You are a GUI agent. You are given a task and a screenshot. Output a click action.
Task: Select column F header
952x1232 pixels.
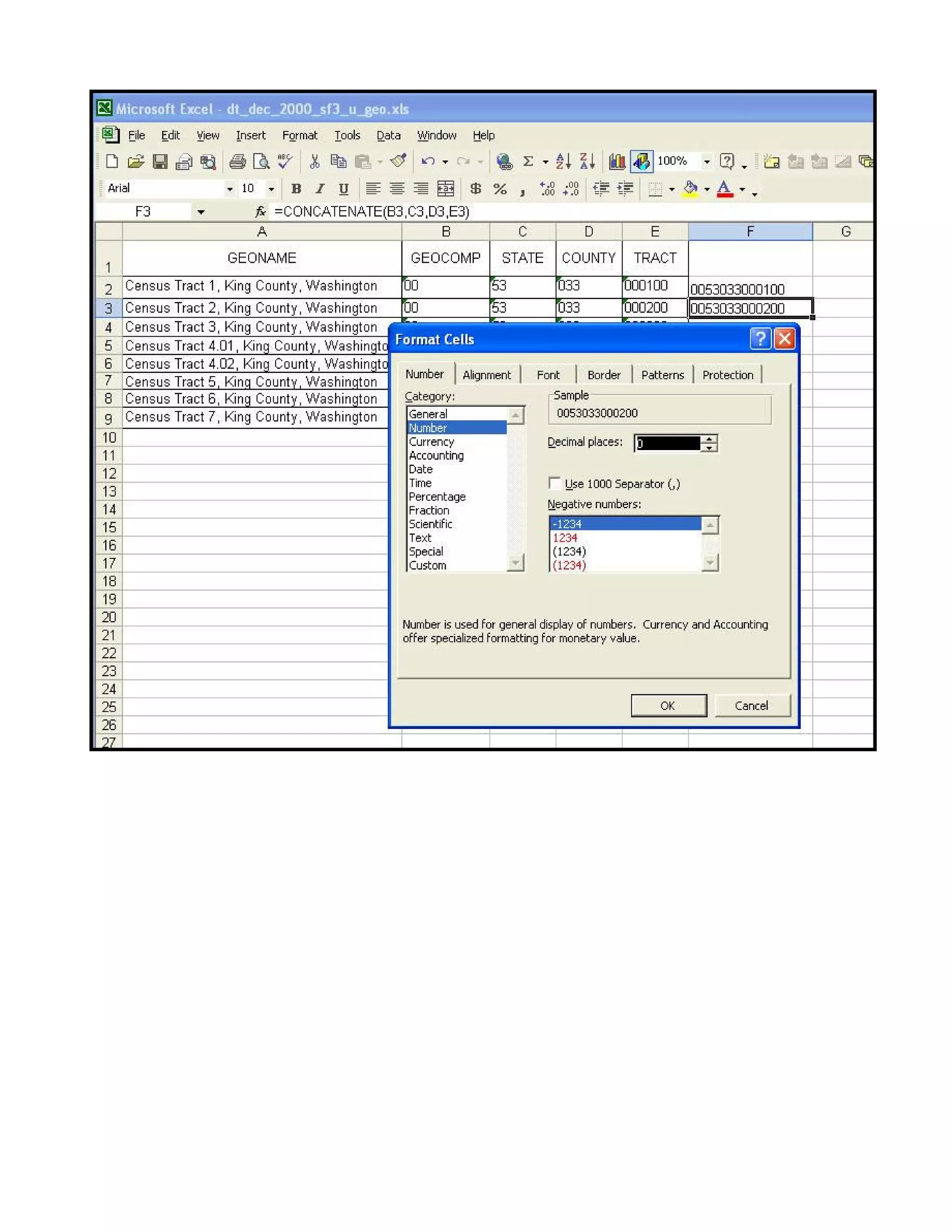750,231
